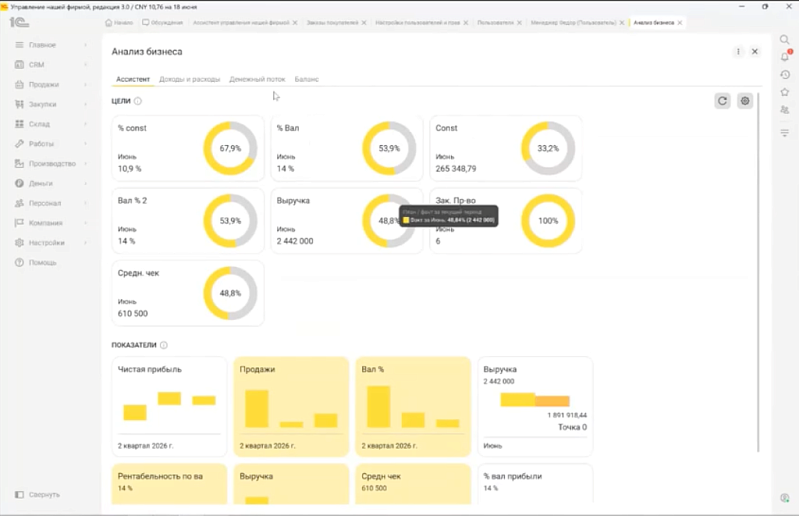The width and height of the screenshot is (799, 516).
Task: Open the Средн. чек goal card
Action: click(x=188, y=293)
